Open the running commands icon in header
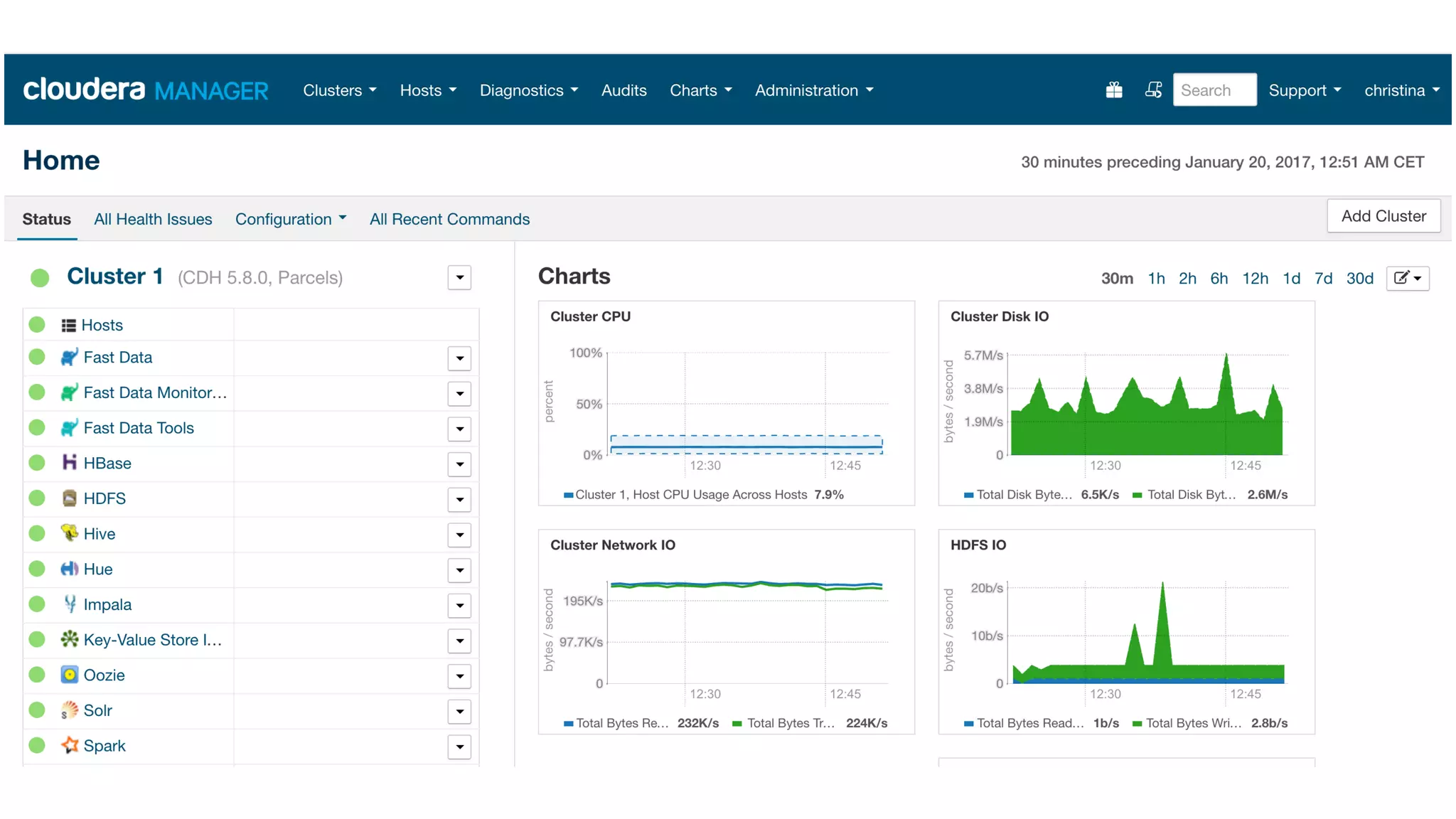The height and width of the screenshot is (819, 1456). (x=1153, y=90)
